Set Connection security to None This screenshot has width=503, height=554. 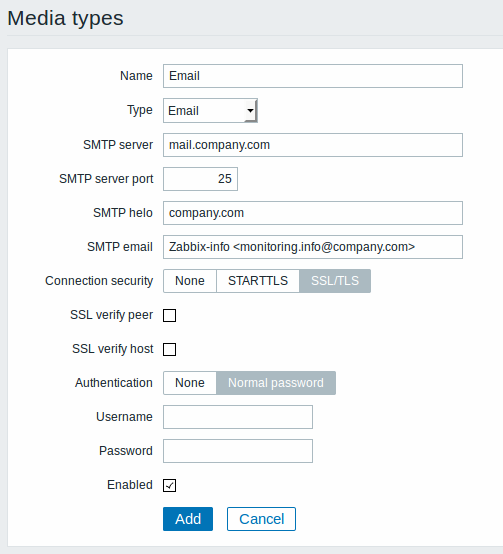click(x=190, y=281)
